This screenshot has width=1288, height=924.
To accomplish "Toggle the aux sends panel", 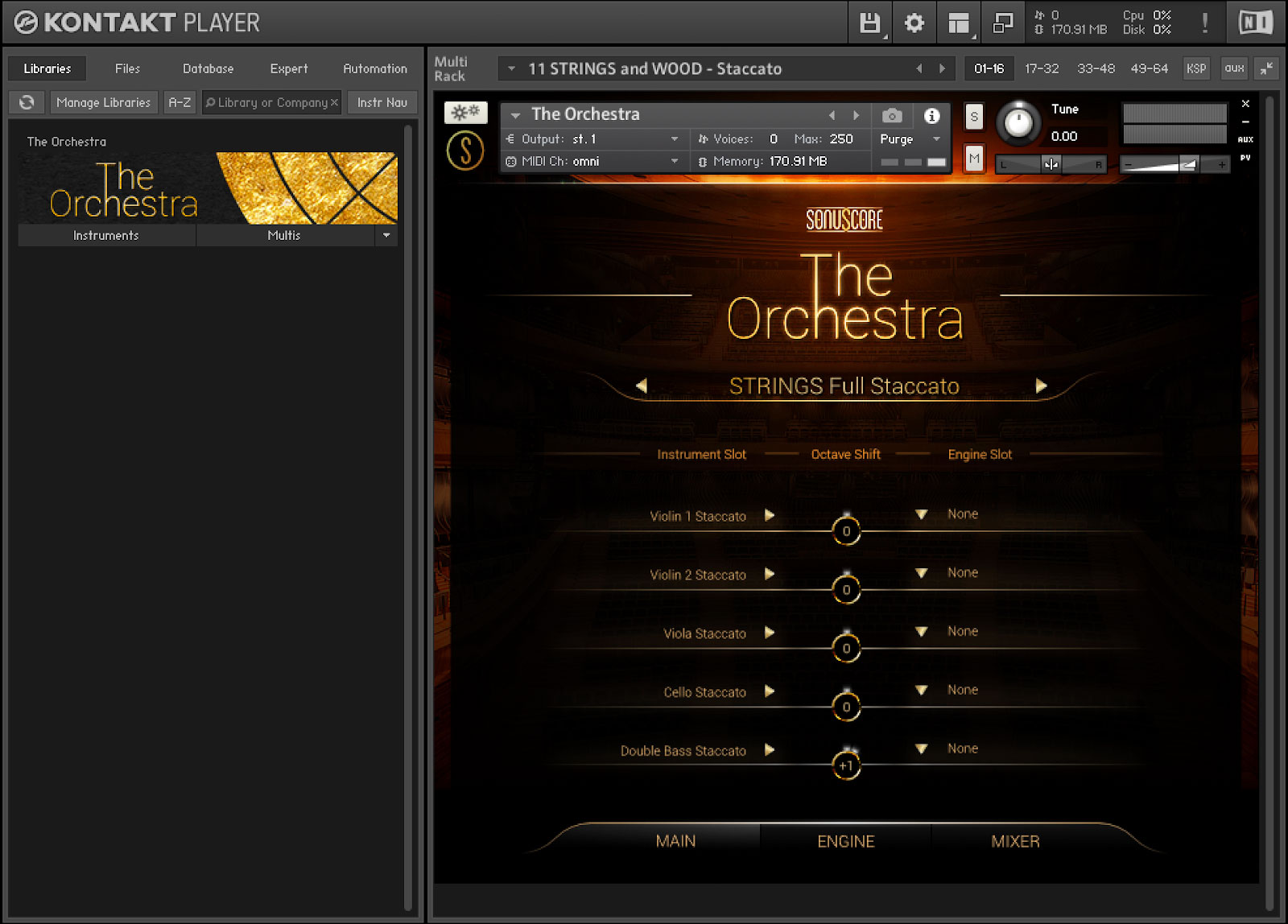I will pos(1234,68).
